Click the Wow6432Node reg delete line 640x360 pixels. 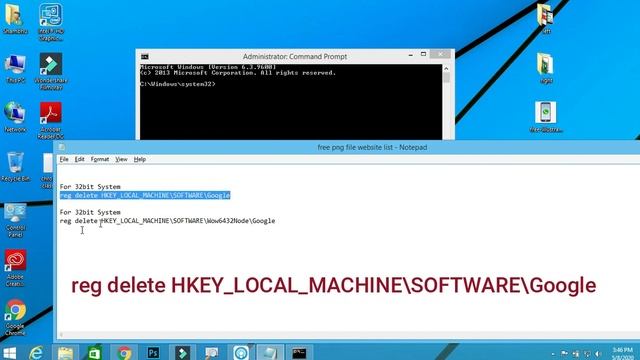tap(167, 221)
